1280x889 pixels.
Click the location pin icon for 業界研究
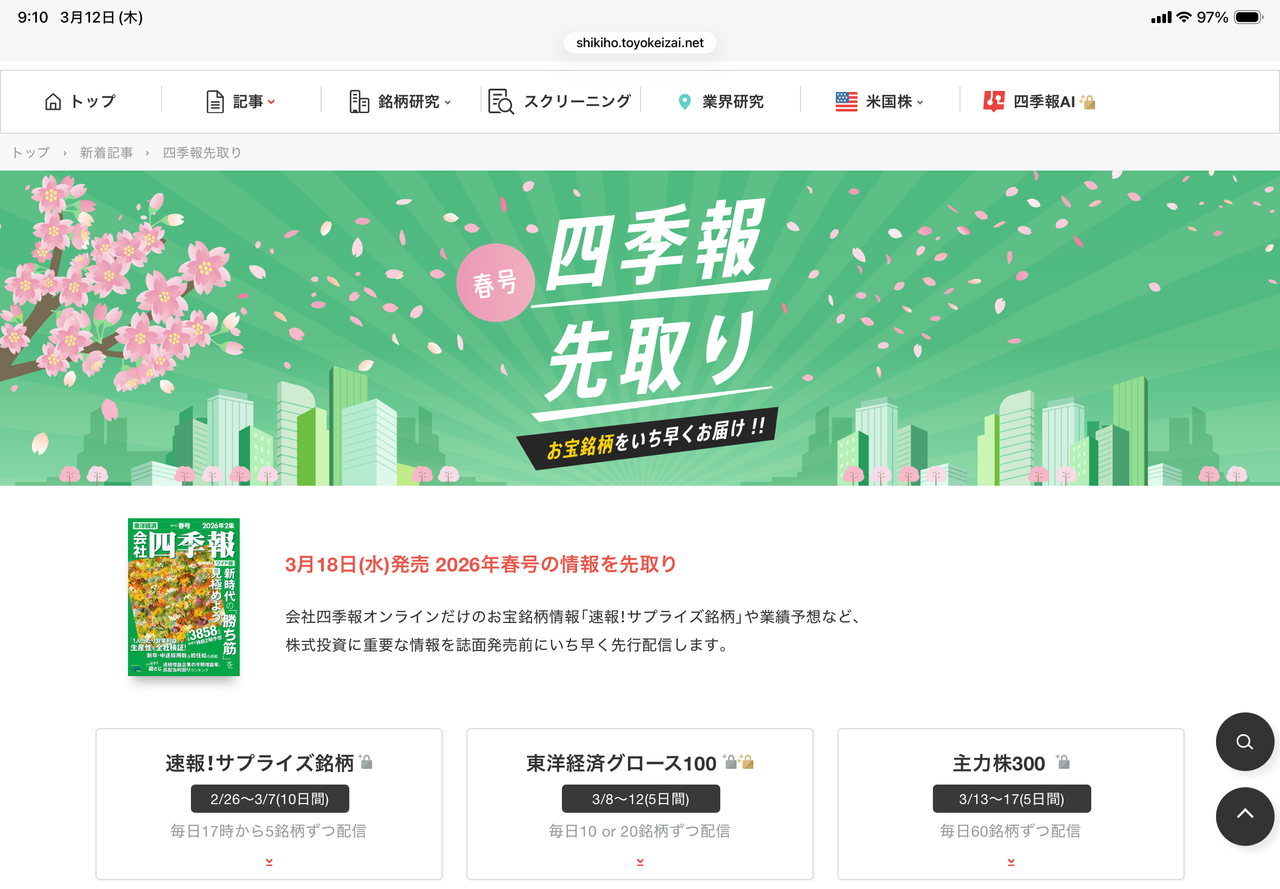point(685,101)
